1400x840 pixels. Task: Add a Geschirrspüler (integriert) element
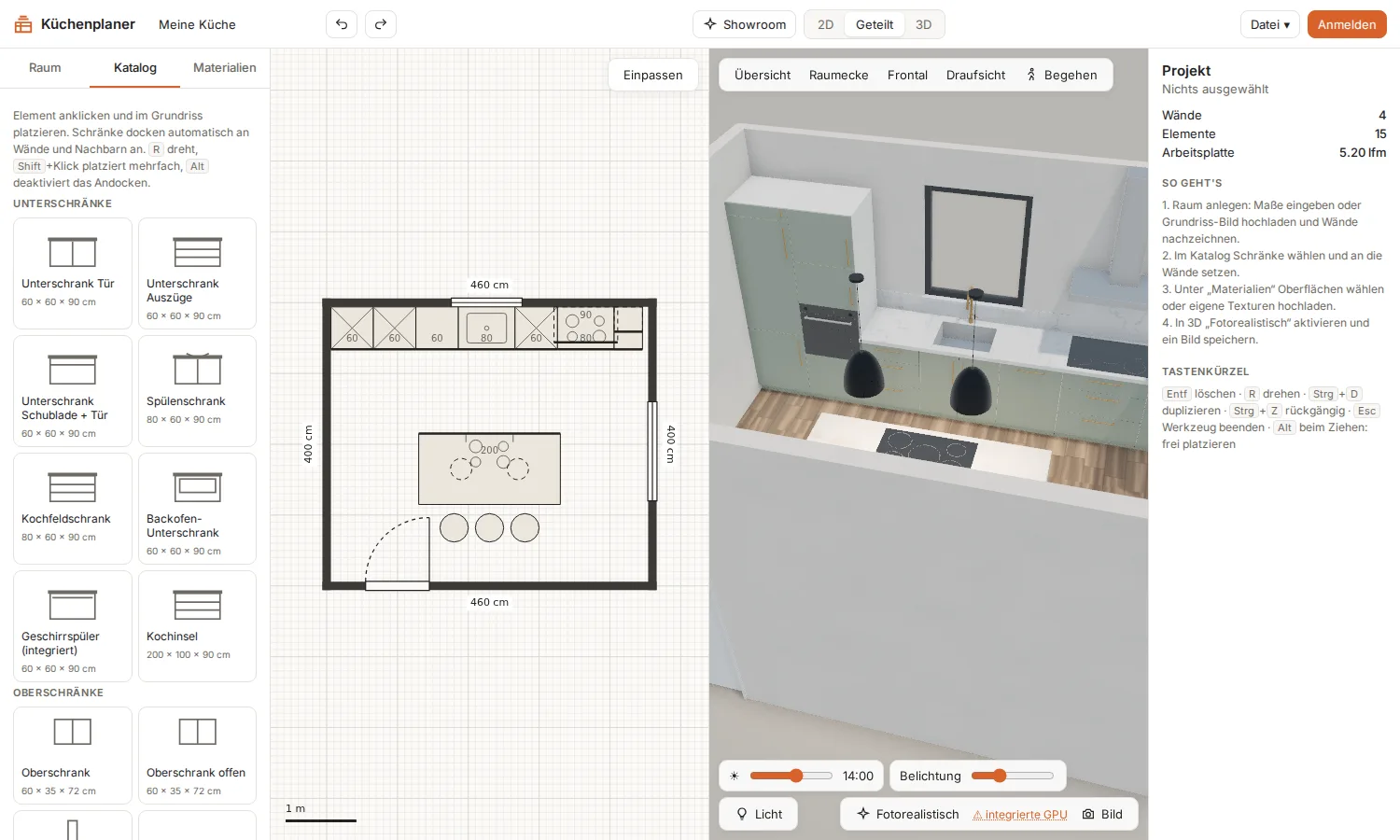point(73,626)
